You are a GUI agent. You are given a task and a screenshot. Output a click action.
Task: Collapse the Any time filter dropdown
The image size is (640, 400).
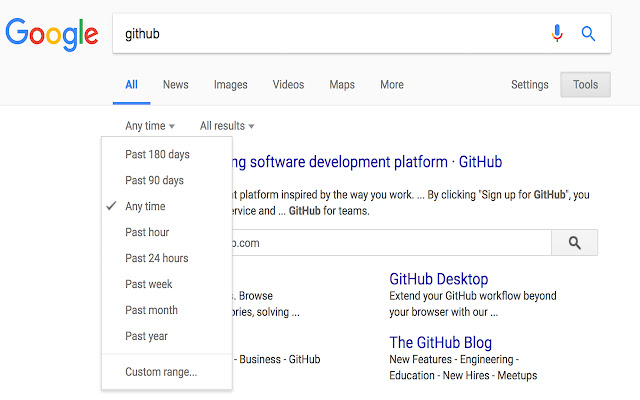pos(150,126)
